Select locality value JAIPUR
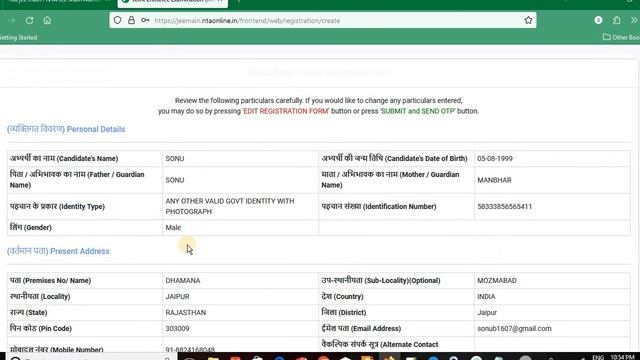The width and height of the screenshot is (640, 360). pos(177,296)
